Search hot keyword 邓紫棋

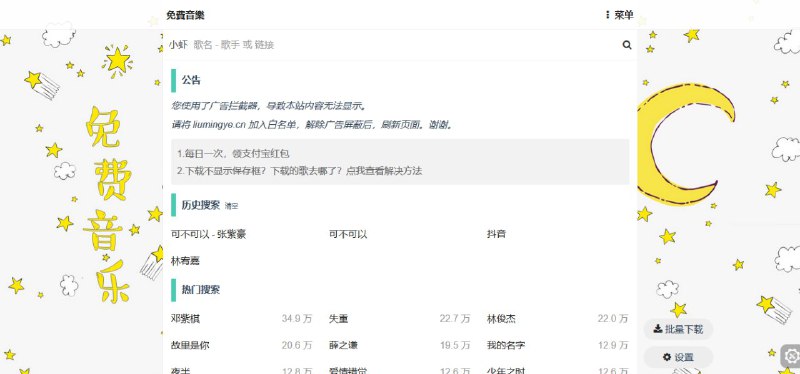point(185,319)
